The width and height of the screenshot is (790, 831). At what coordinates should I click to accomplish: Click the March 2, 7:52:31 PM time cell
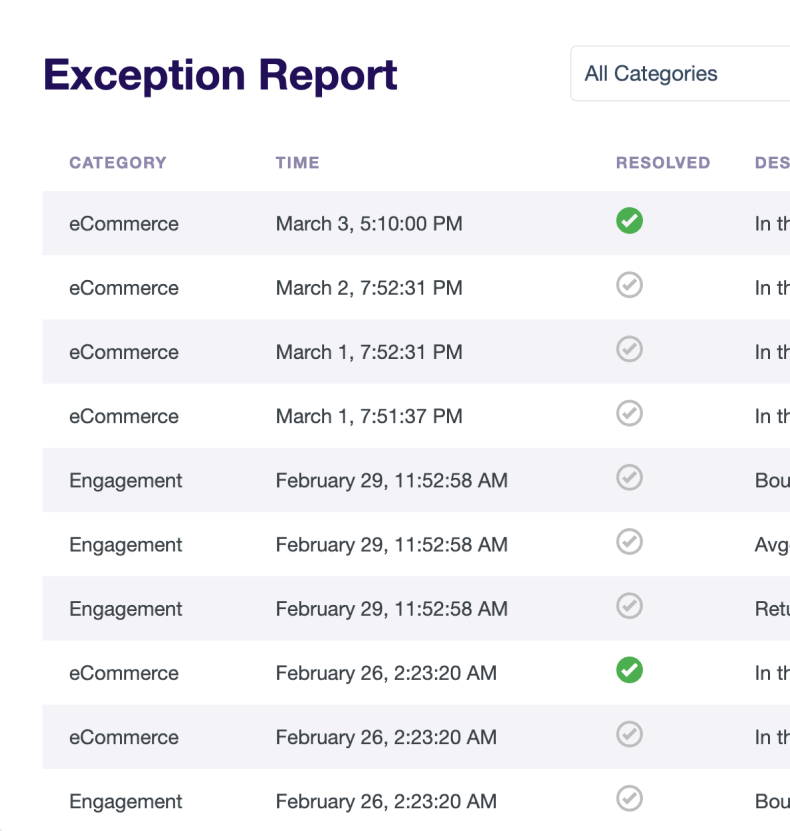coord(369,288)
